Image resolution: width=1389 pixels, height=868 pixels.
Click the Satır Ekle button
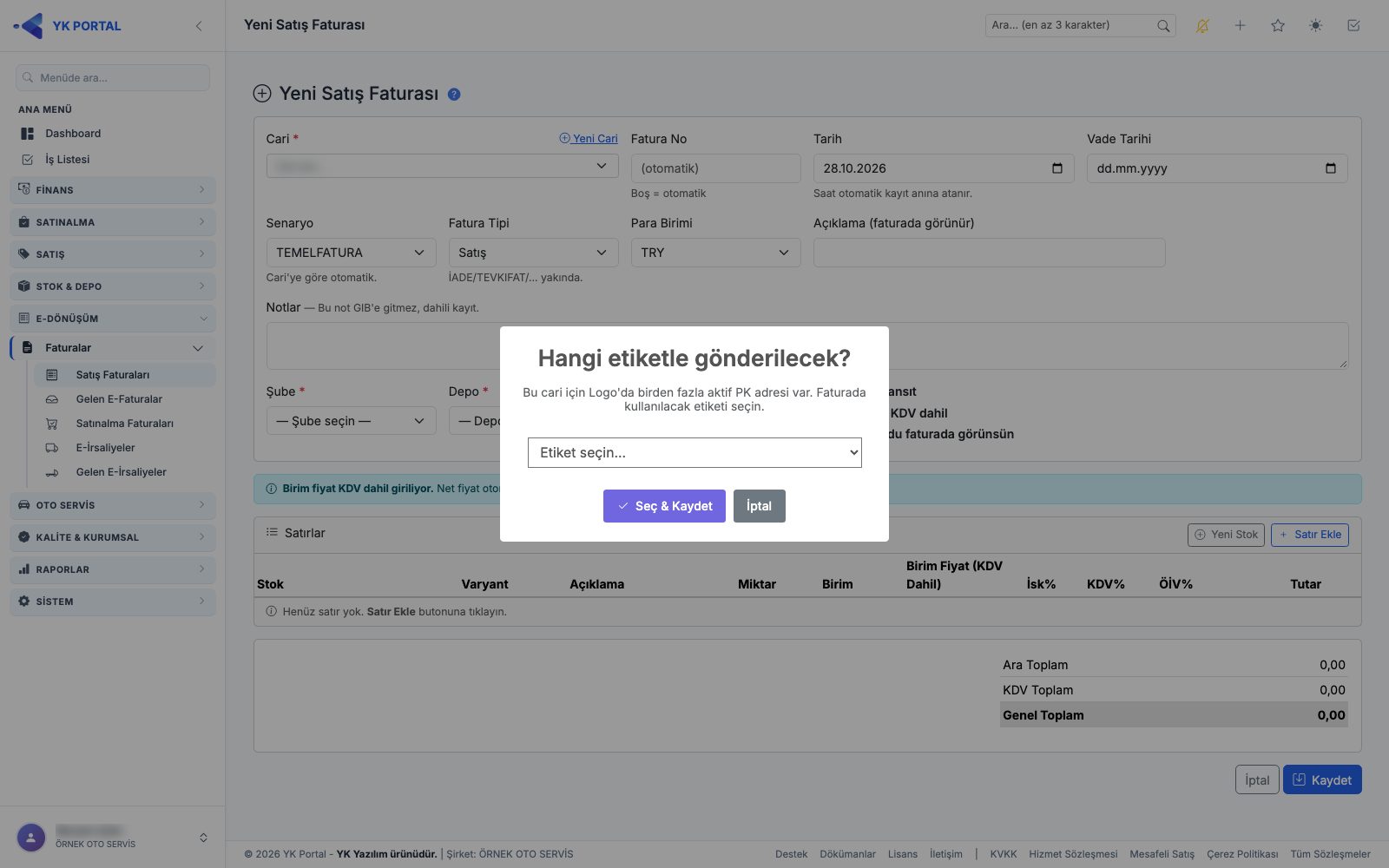pos(1310,535)
